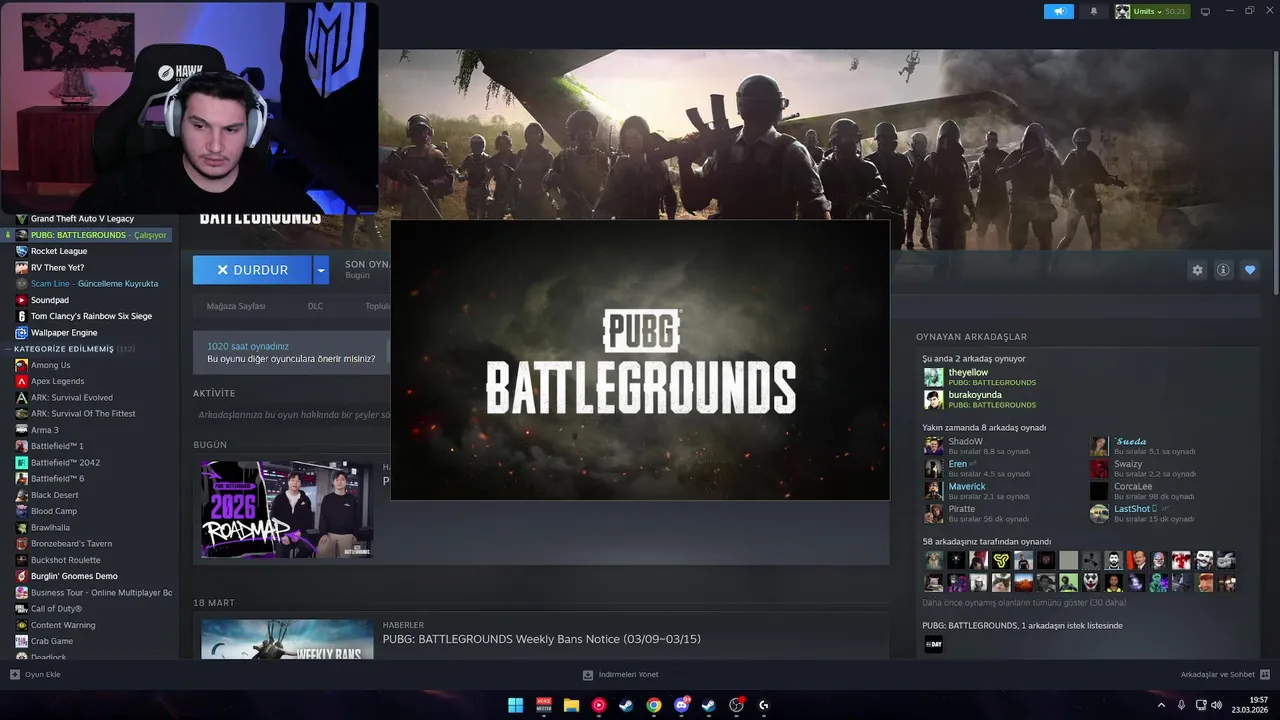This screenshot has width=1280, height=720.
Task: Open the Windows Start menu
Action: click(x=515, y=705)
